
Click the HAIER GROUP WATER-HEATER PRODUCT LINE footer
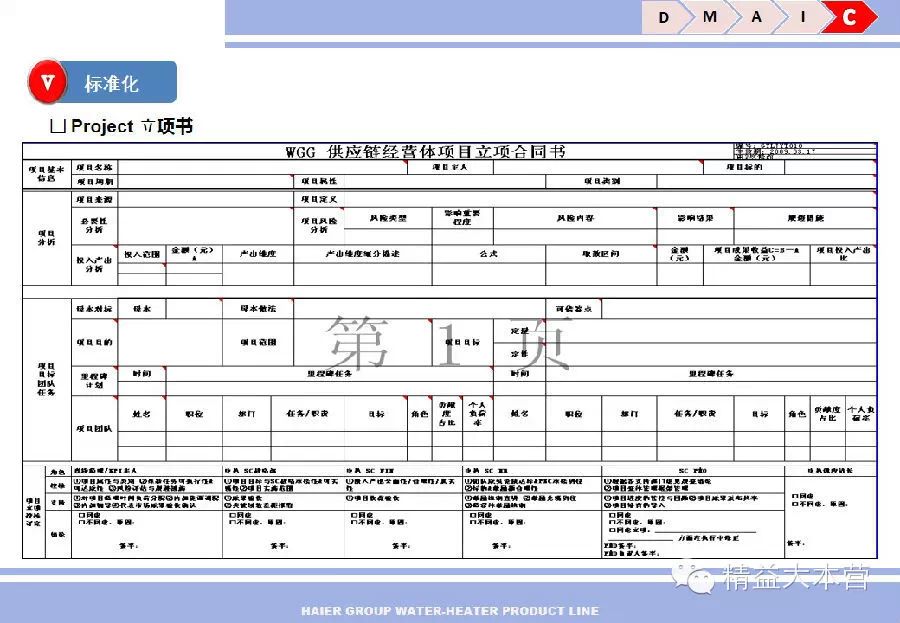tap(450, 611)
